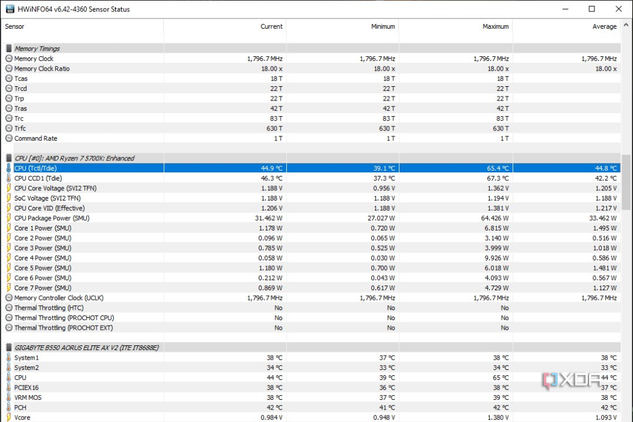Click the icon beside Trfc
633x422 pixels.
(x=9, y=128)
